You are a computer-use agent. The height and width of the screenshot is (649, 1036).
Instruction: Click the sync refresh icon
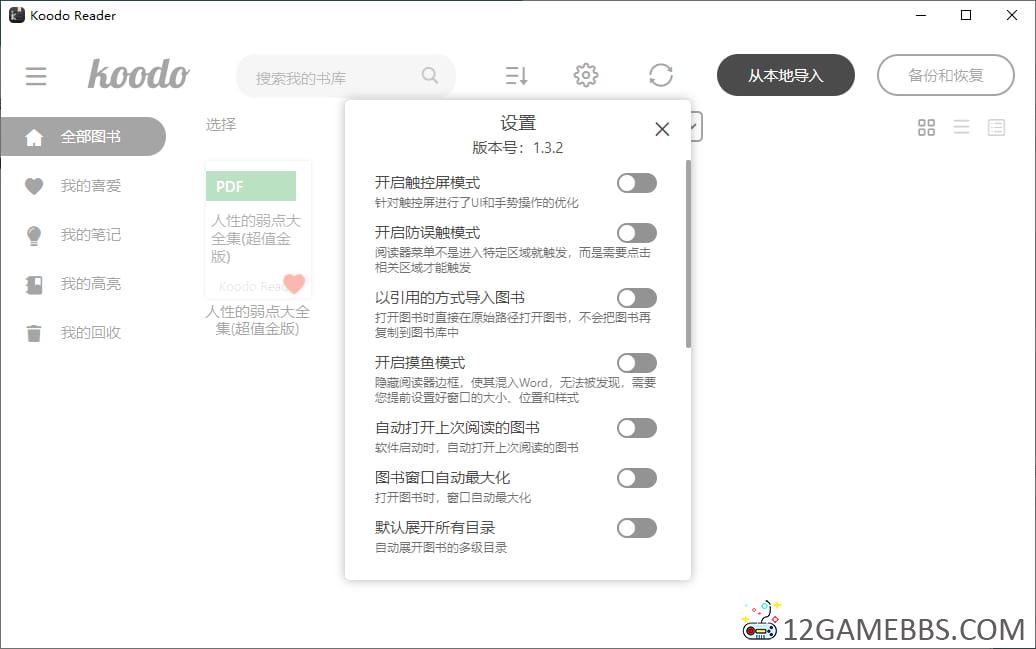point(660,75)
